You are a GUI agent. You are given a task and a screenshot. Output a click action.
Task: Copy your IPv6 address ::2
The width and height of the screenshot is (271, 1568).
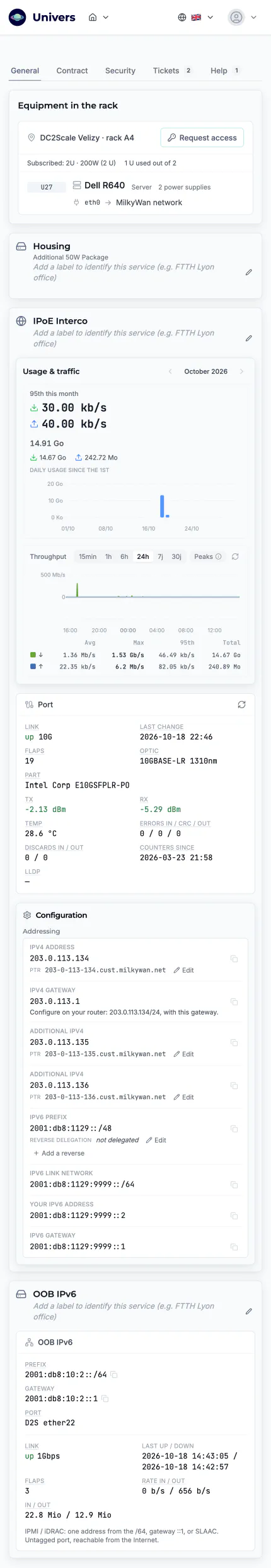pyautogui.click(x=234, y=1215)
